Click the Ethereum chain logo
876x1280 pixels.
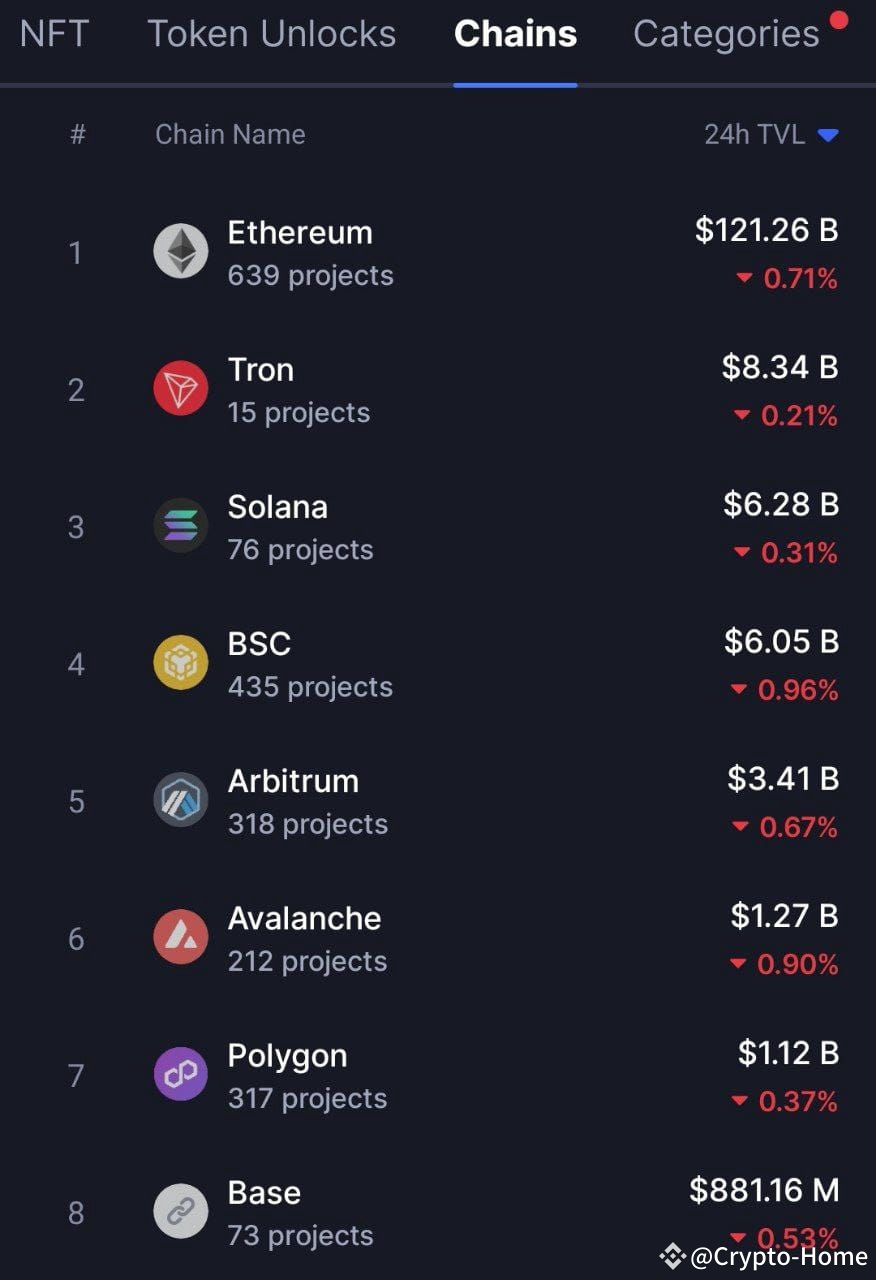180,249
